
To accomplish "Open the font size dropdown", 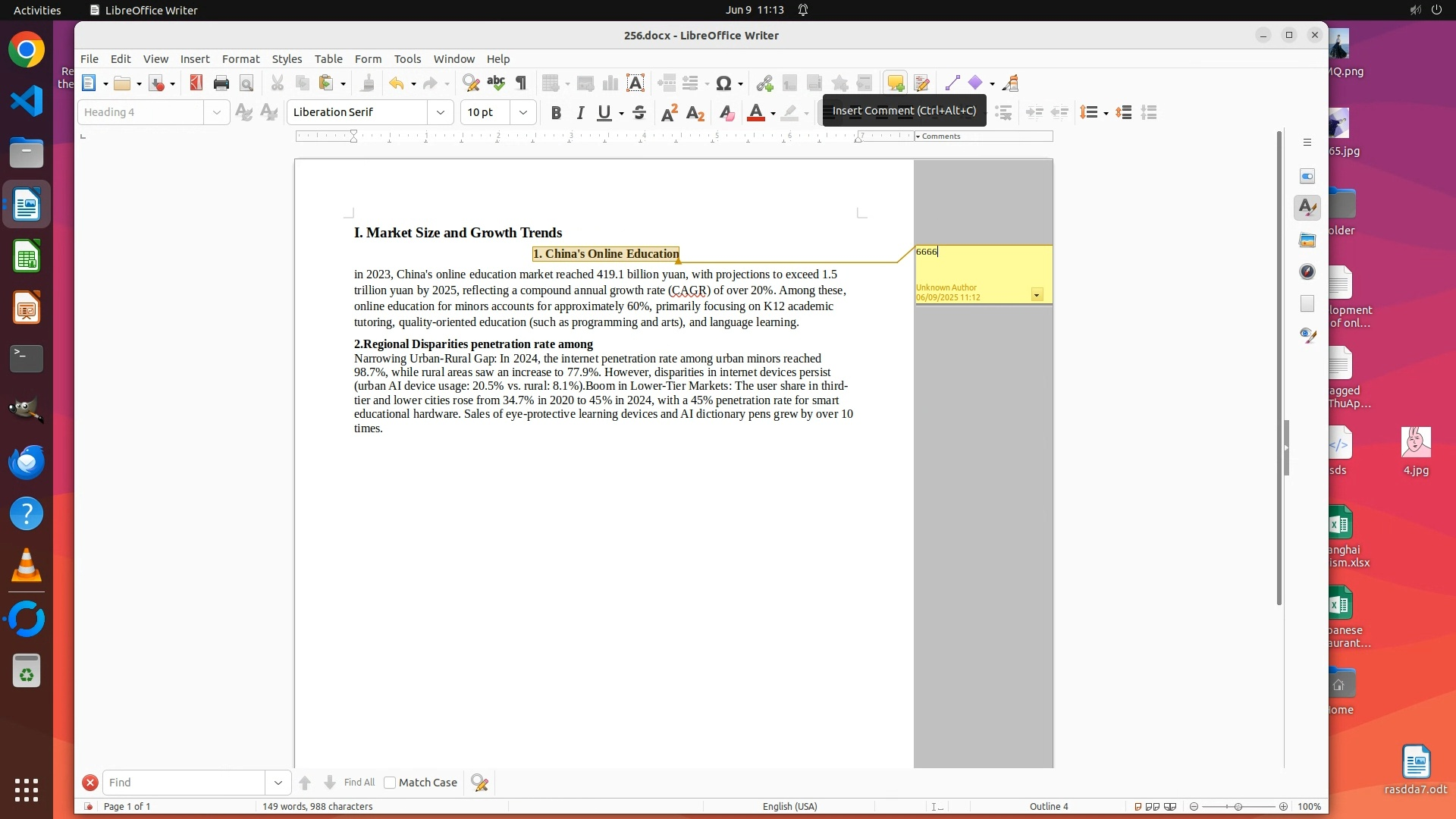I will tap(523, 113).
